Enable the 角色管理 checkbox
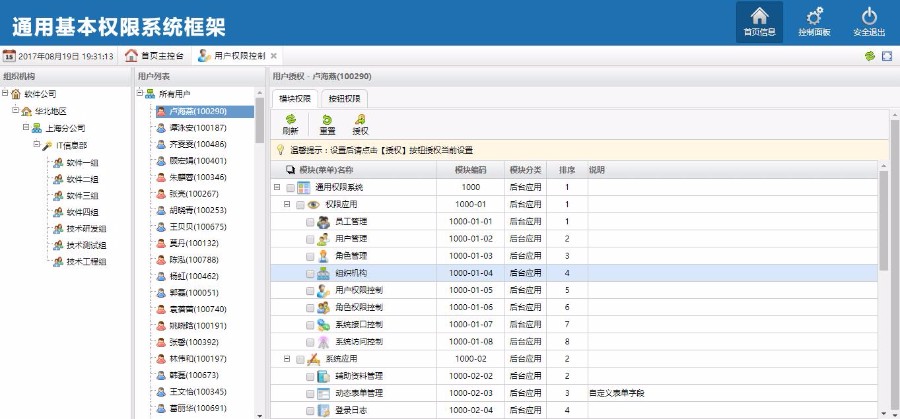Image resolution: width=900 pixels, height=419 pixels. [310, 257]
